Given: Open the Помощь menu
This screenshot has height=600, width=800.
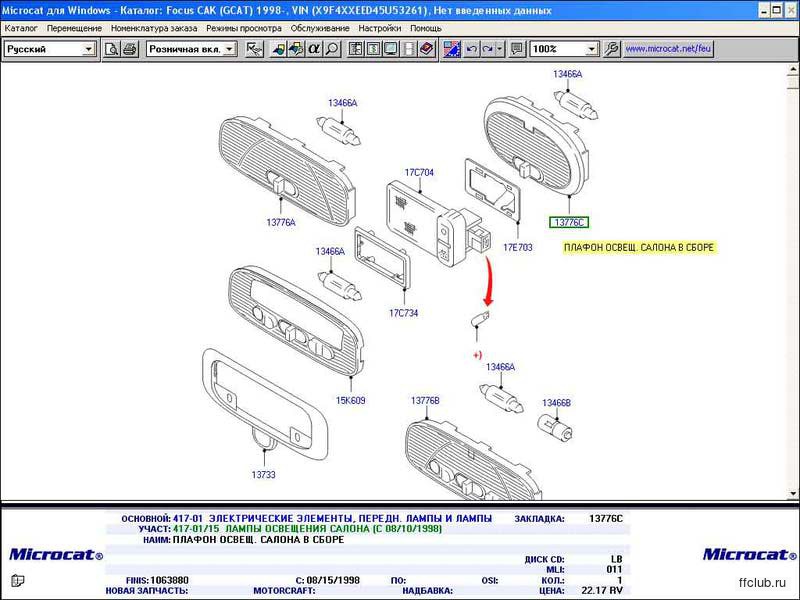Looking at the screenshot, I should pyautogui.click(x=426, y=29).
